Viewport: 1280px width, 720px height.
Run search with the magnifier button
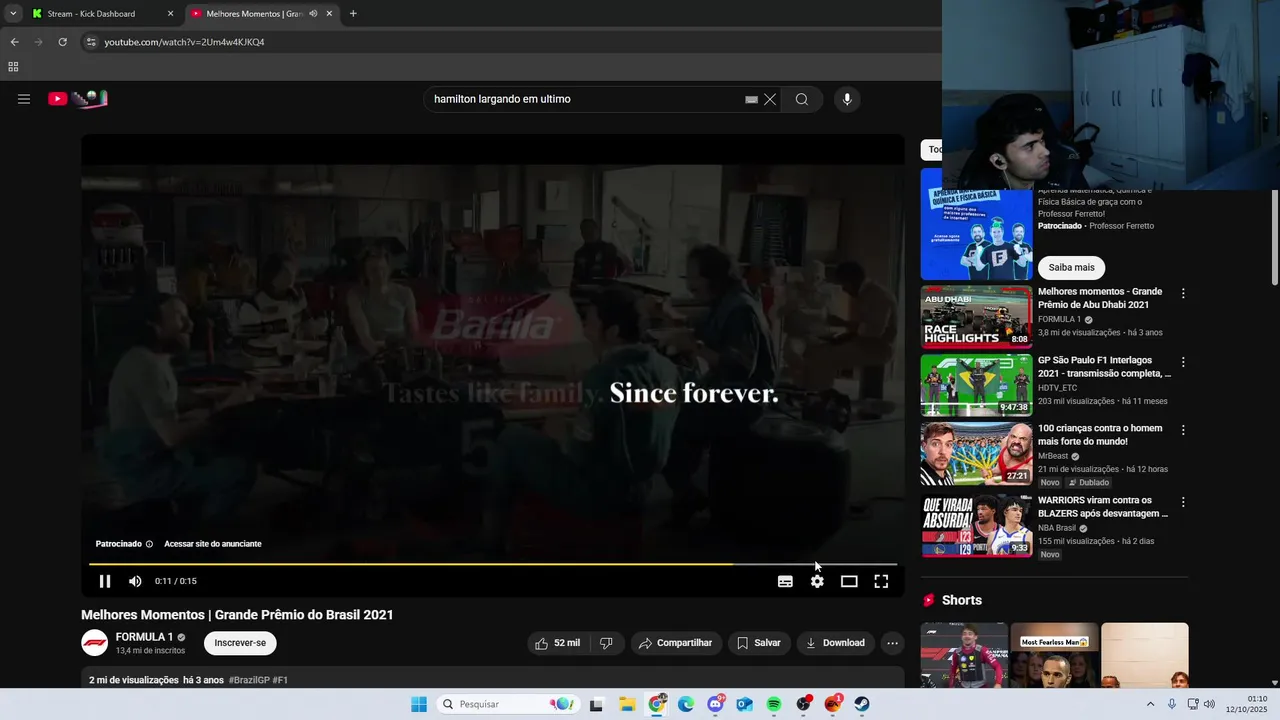[x=802, y=99]
